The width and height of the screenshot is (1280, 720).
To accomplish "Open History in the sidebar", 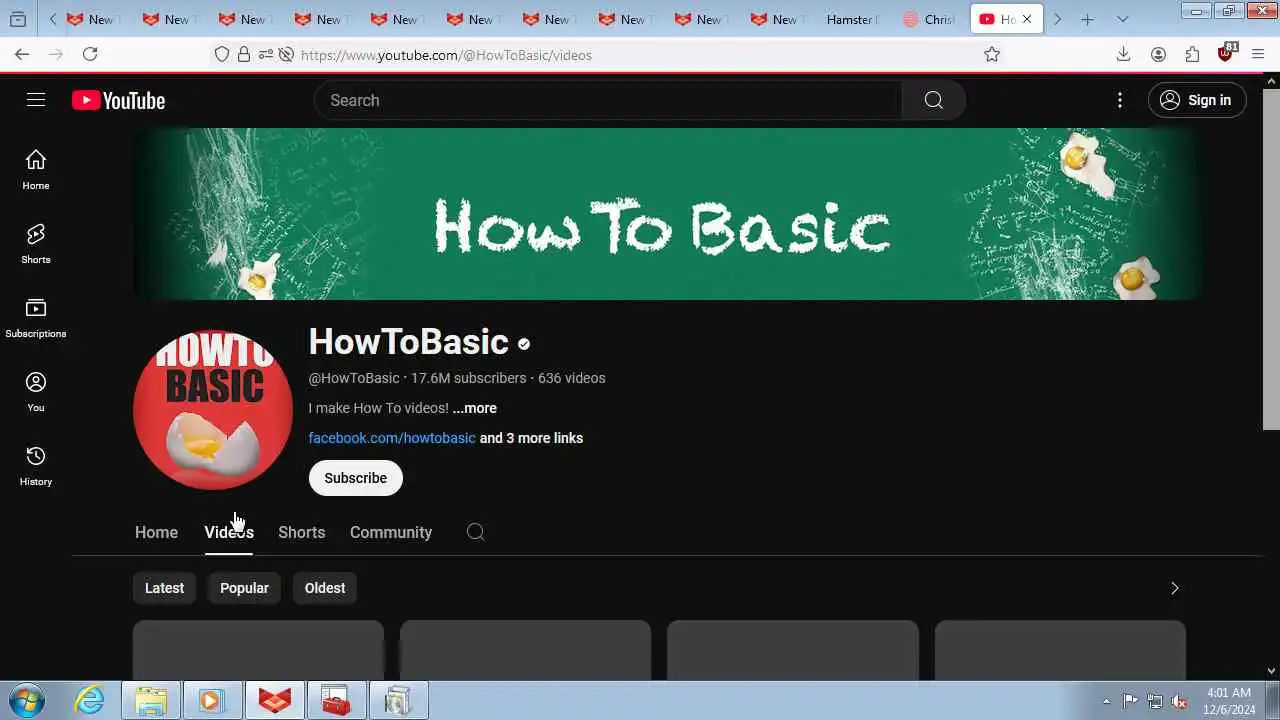I will [36, 466].
